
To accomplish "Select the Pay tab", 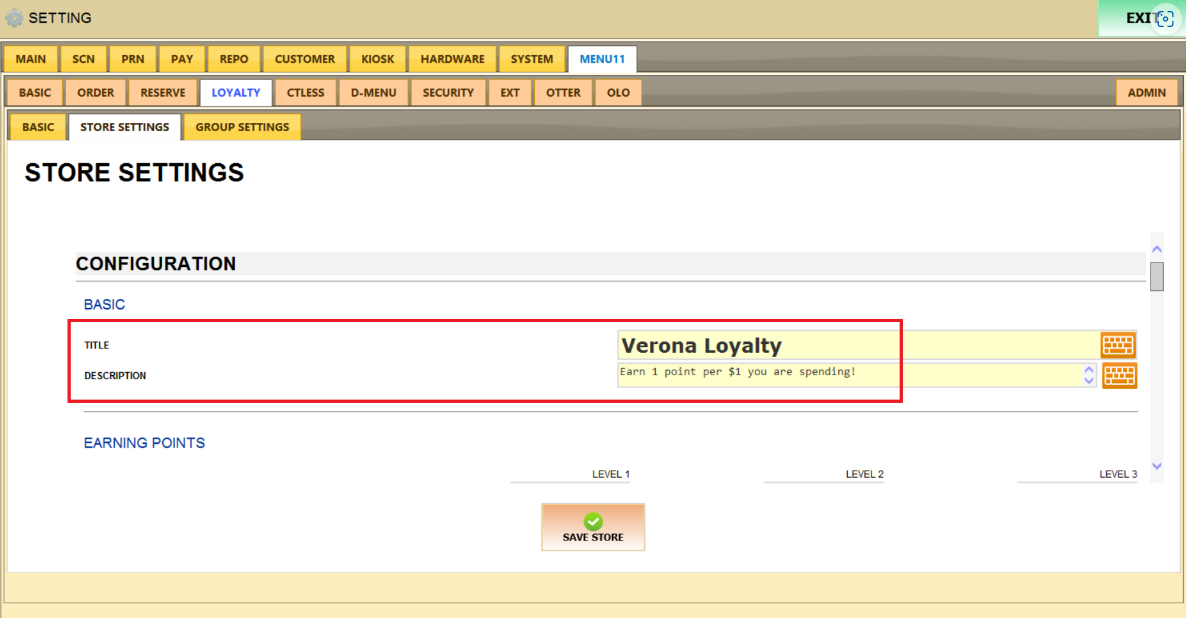I will click(x=182, y=59).
